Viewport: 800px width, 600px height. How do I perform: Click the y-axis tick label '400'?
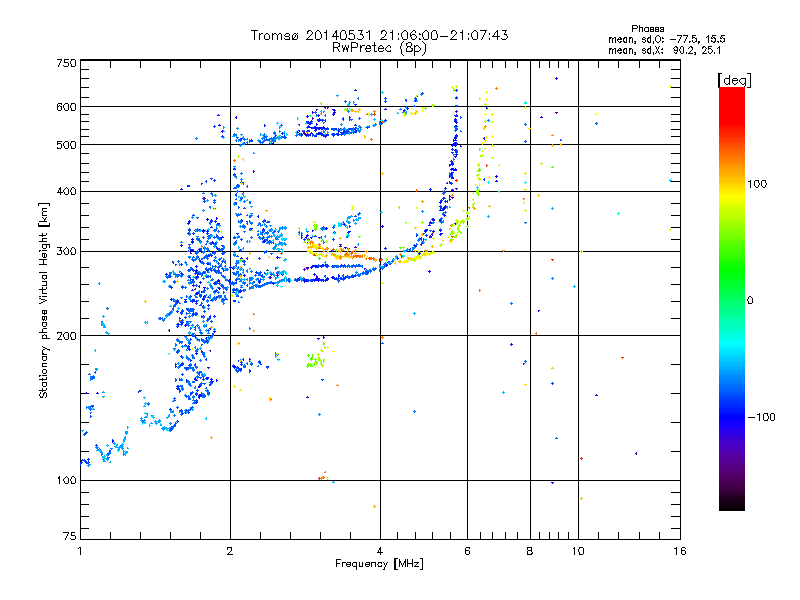(66, 192)
